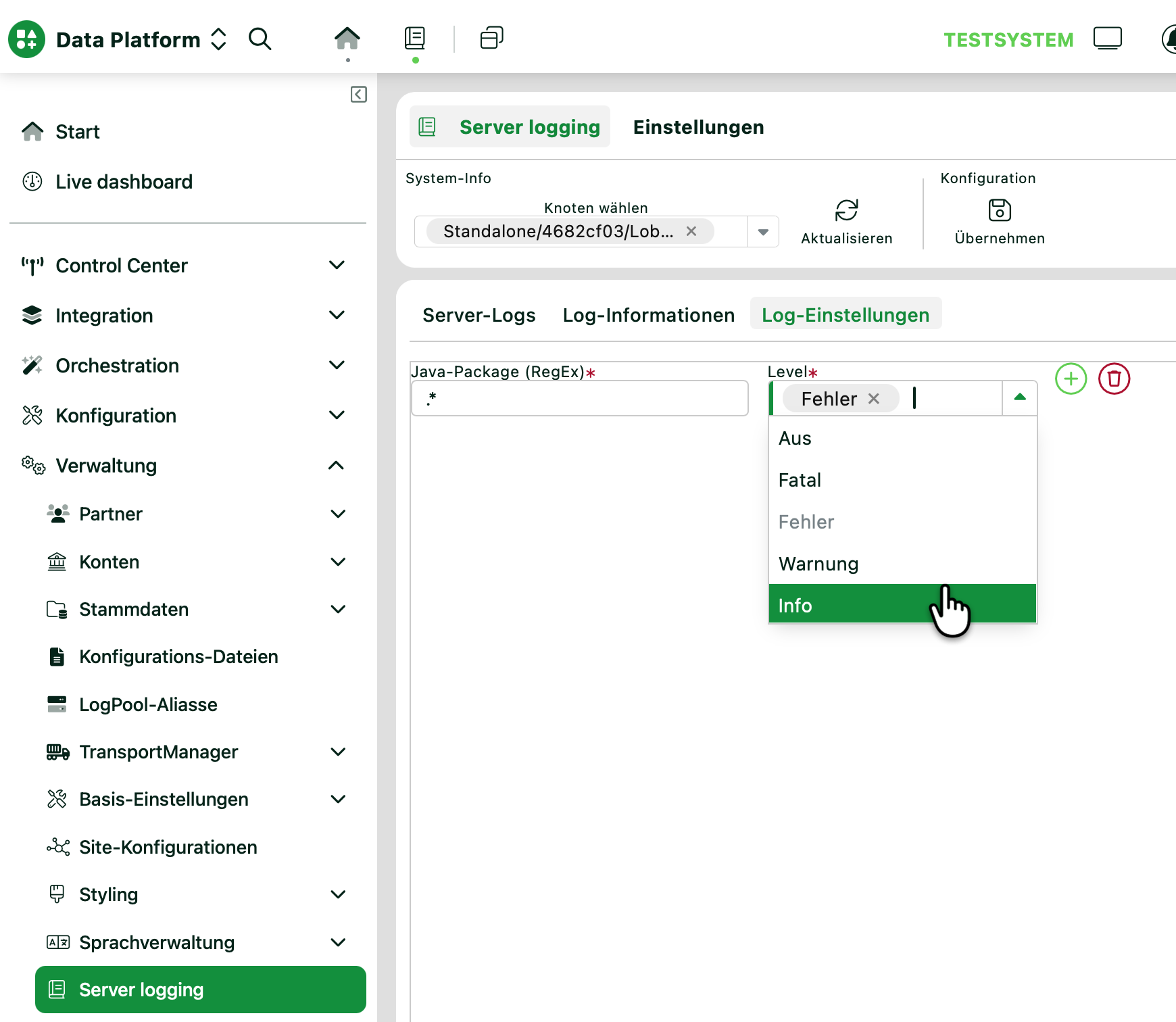Go to home via top house icon
The height and width of the screenshot is (1022, 1176).
(x=347, y=39)
